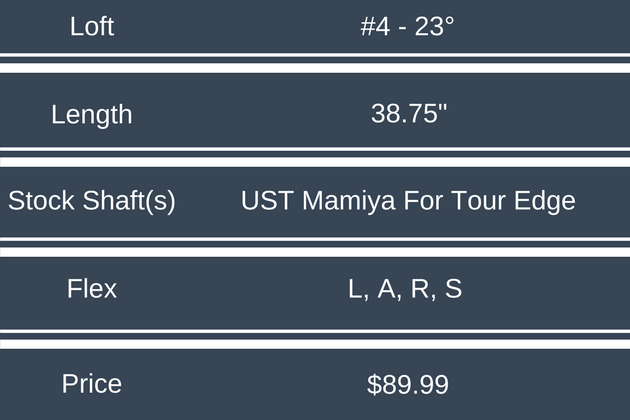Pick the S flex option
630x420 pixels.
tap(453, 289)
